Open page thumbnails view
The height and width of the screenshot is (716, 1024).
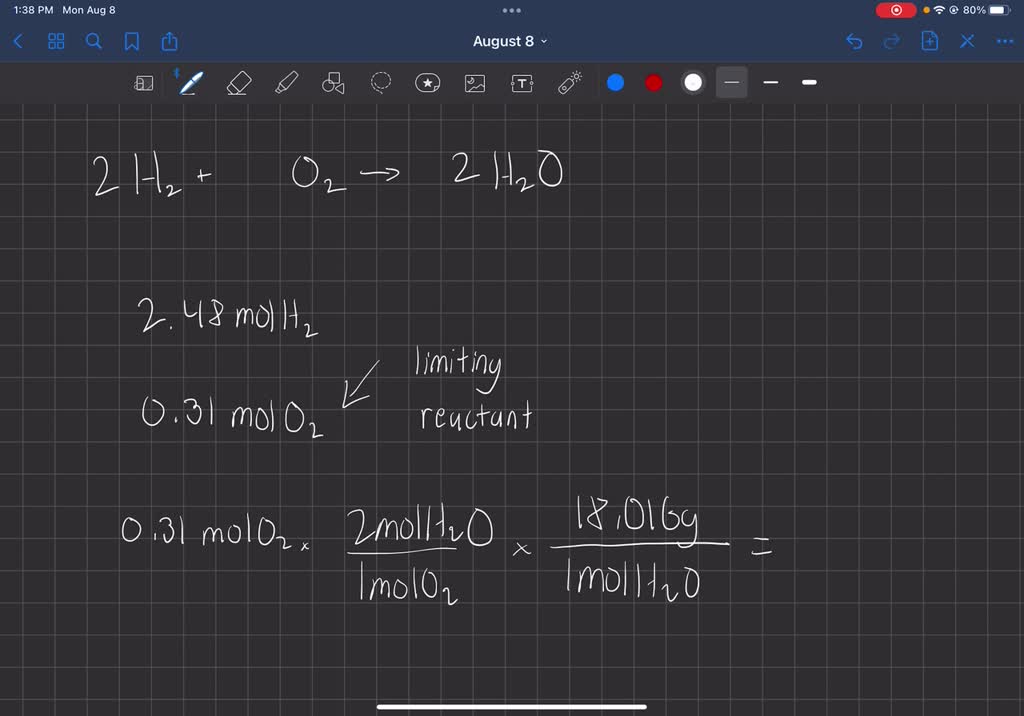click(55, 41)
